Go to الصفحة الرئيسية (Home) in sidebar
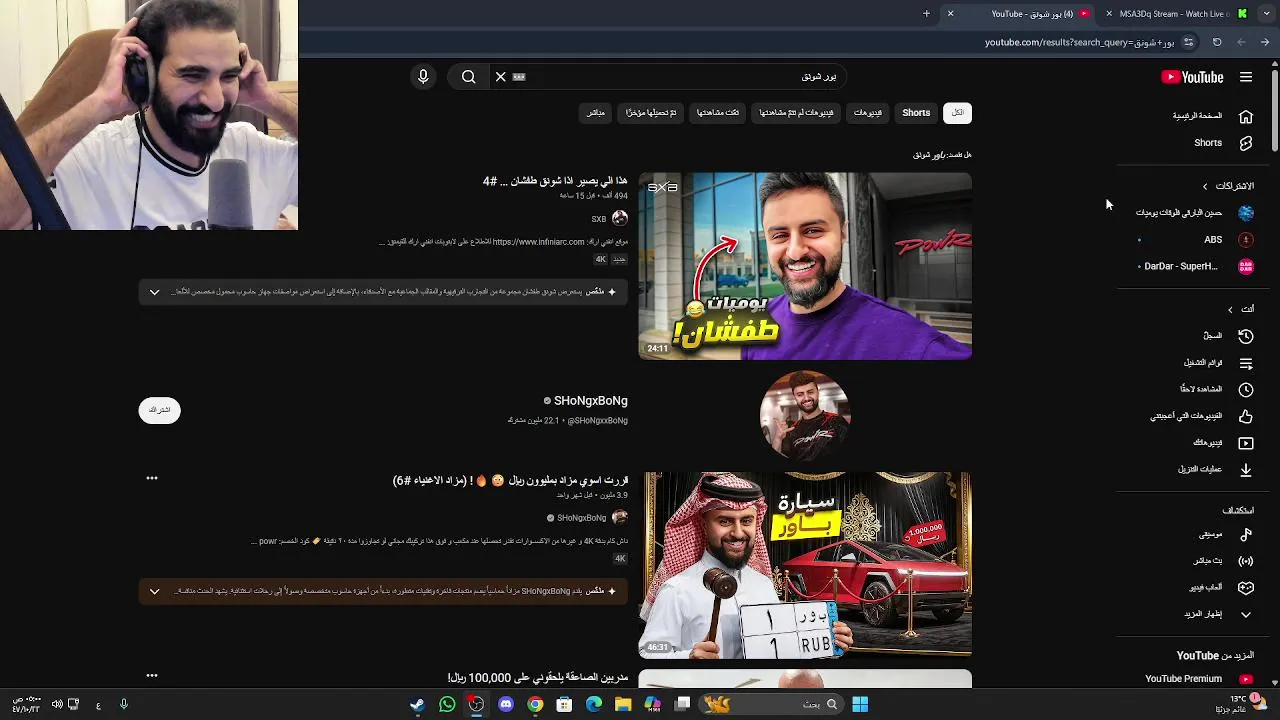Image resolution: width=1280 pixels, height=720 pixels. tap(1212, 116)
